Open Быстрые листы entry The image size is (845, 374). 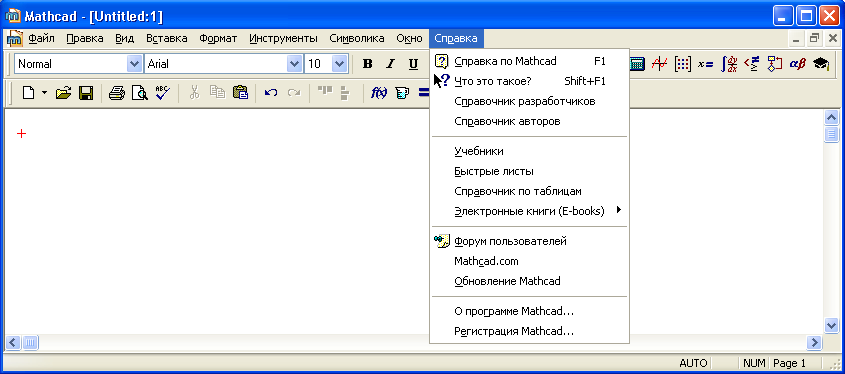click(530, 171)
